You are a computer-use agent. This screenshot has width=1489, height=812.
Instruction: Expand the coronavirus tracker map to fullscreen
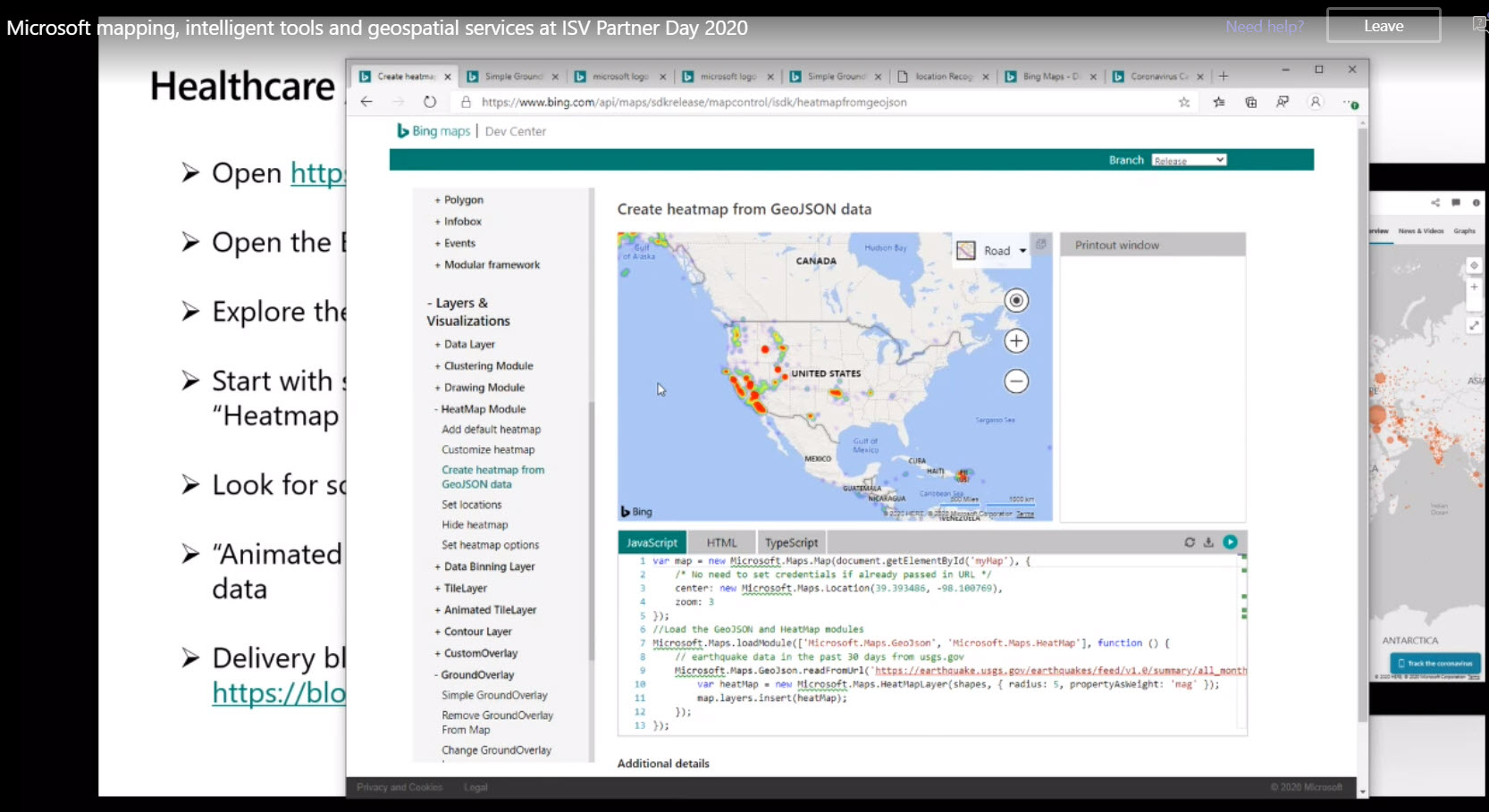[x=1474, y=325]
